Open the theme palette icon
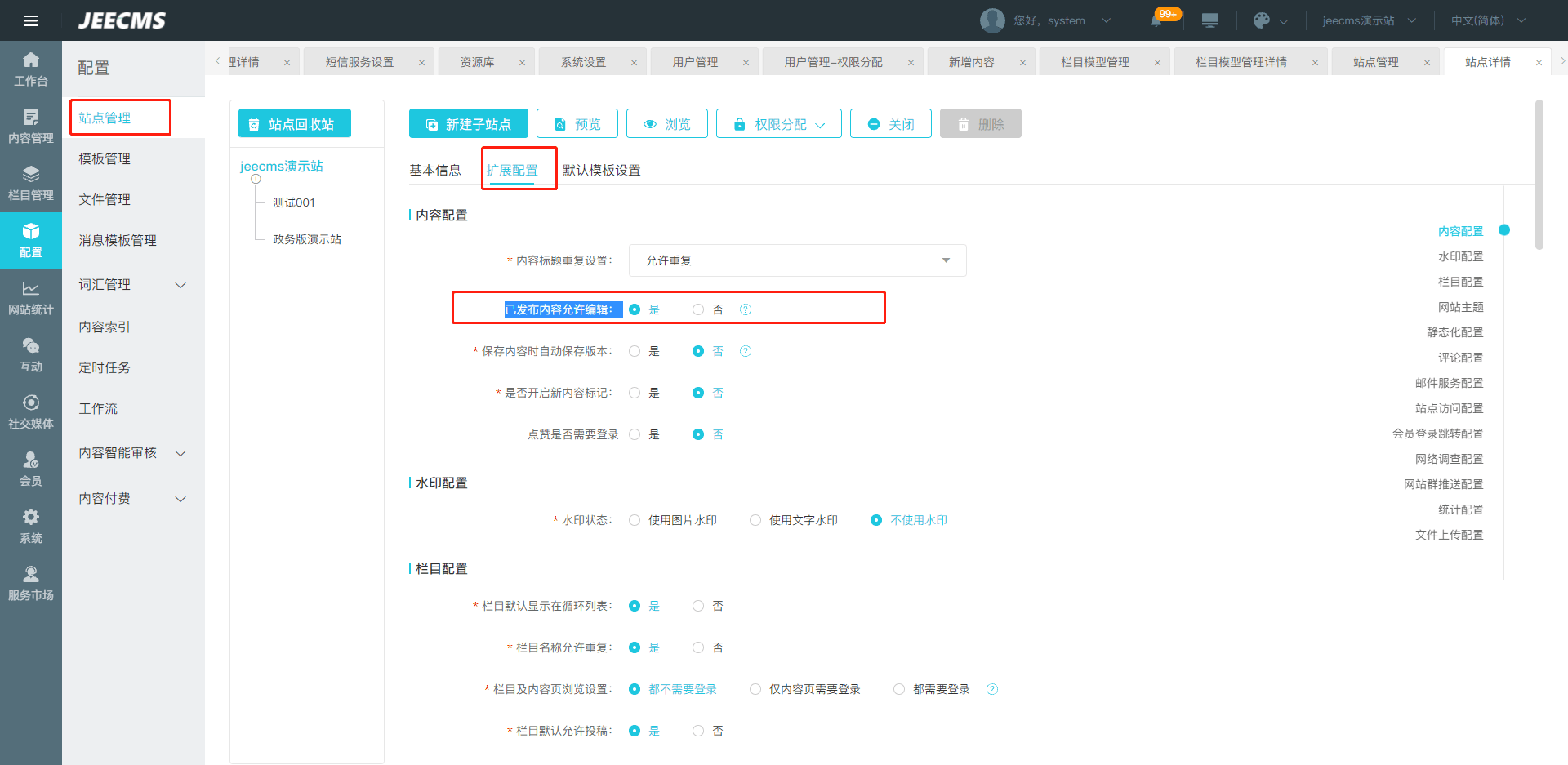Image resolution: width=1568 pixels, height=765 pixels. [1262, 20]
